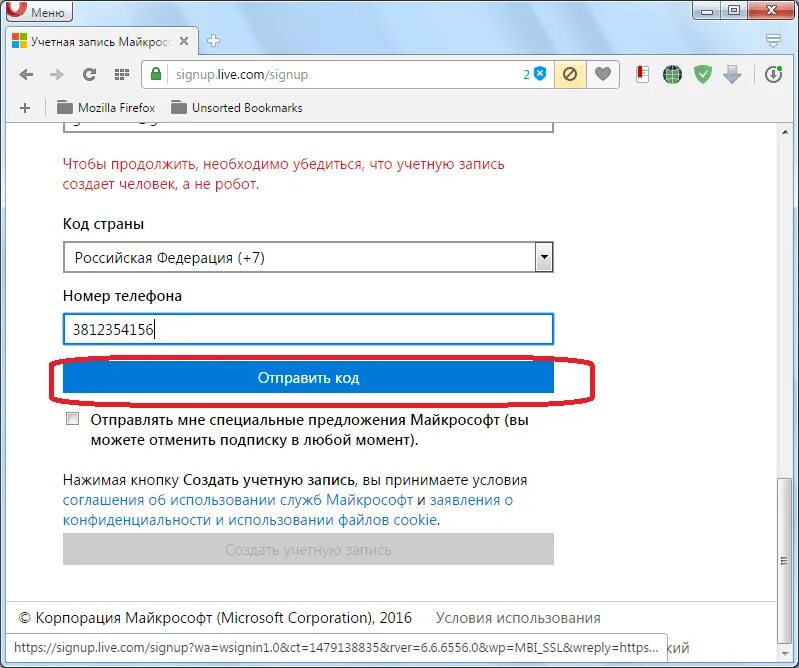The height and width of the screenshot is (668, 799).
Task: Reload the current page
Action: coord(90,75)
